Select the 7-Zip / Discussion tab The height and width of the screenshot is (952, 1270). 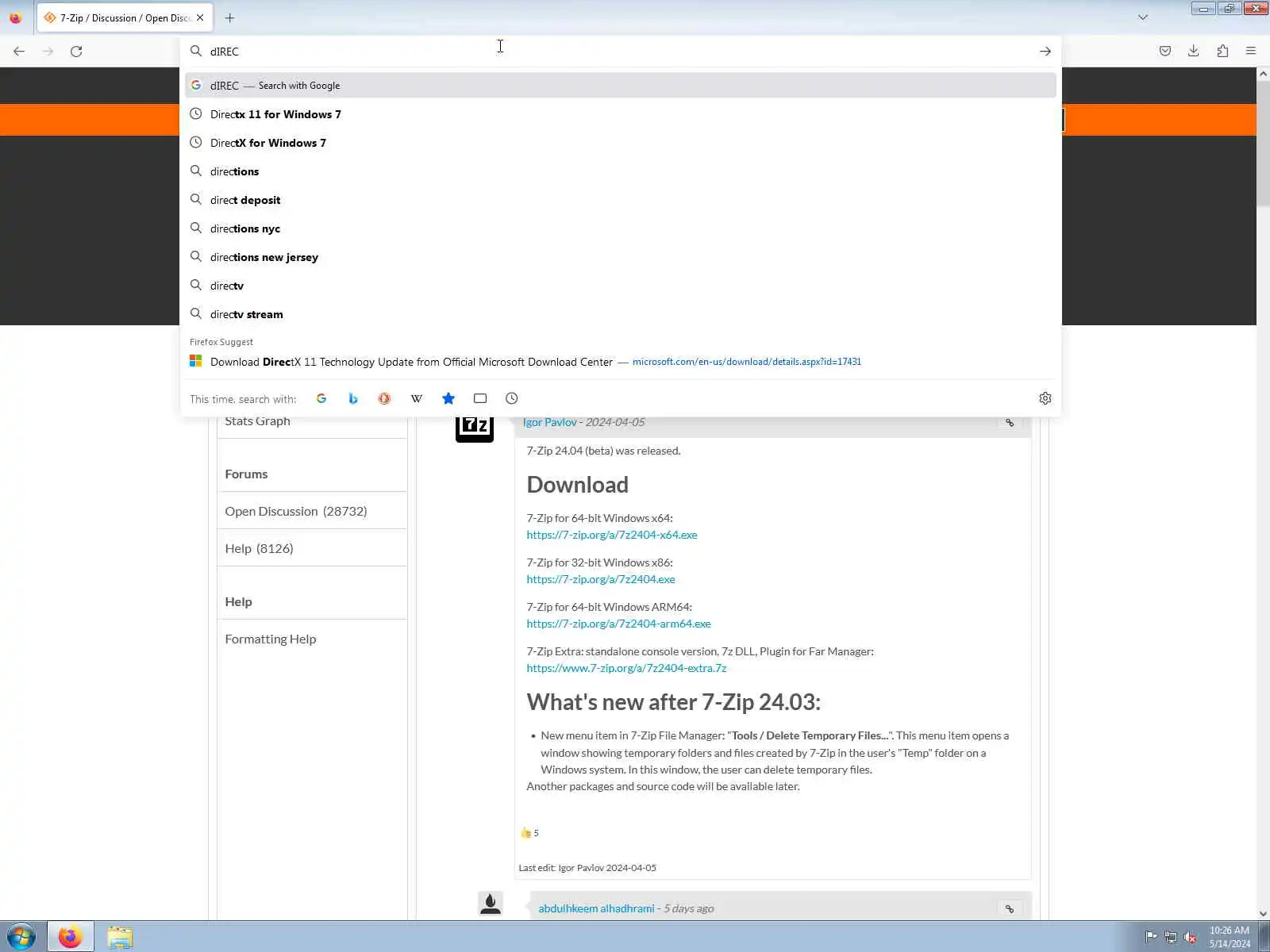click(x=124, y=17)
